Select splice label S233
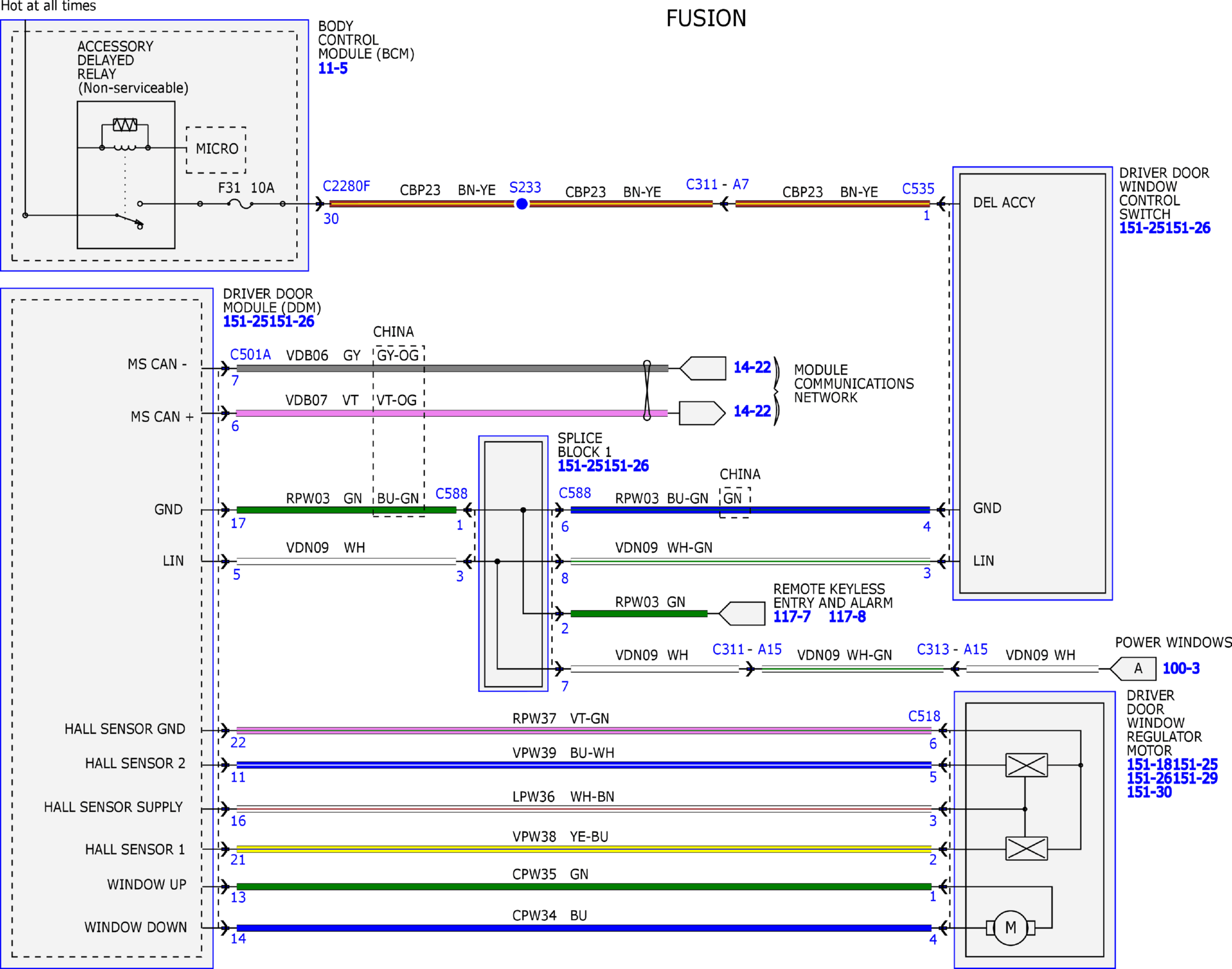 click(x=525, y=187)
